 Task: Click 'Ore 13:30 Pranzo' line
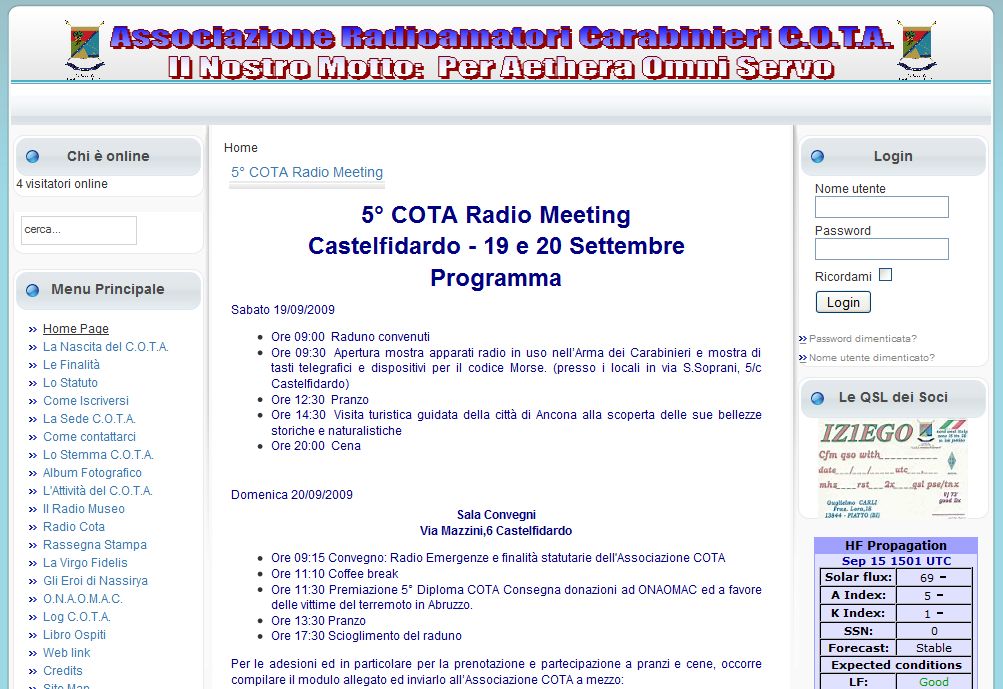coord(319,621)
